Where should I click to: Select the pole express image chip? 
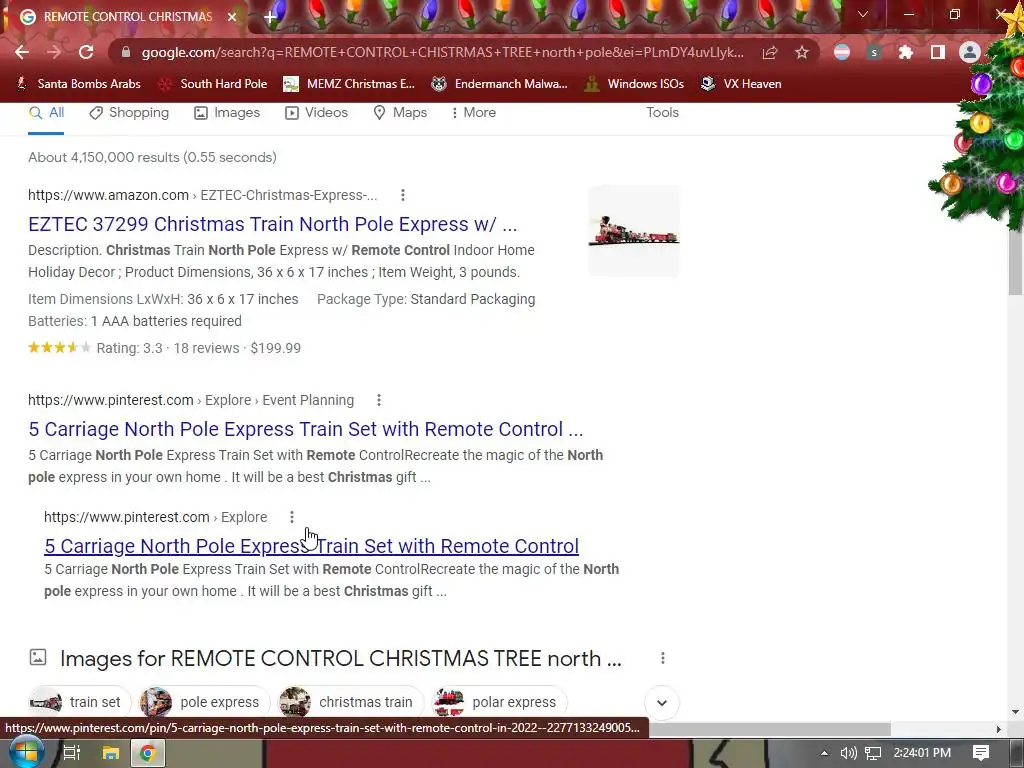click(x=204, y=702)
